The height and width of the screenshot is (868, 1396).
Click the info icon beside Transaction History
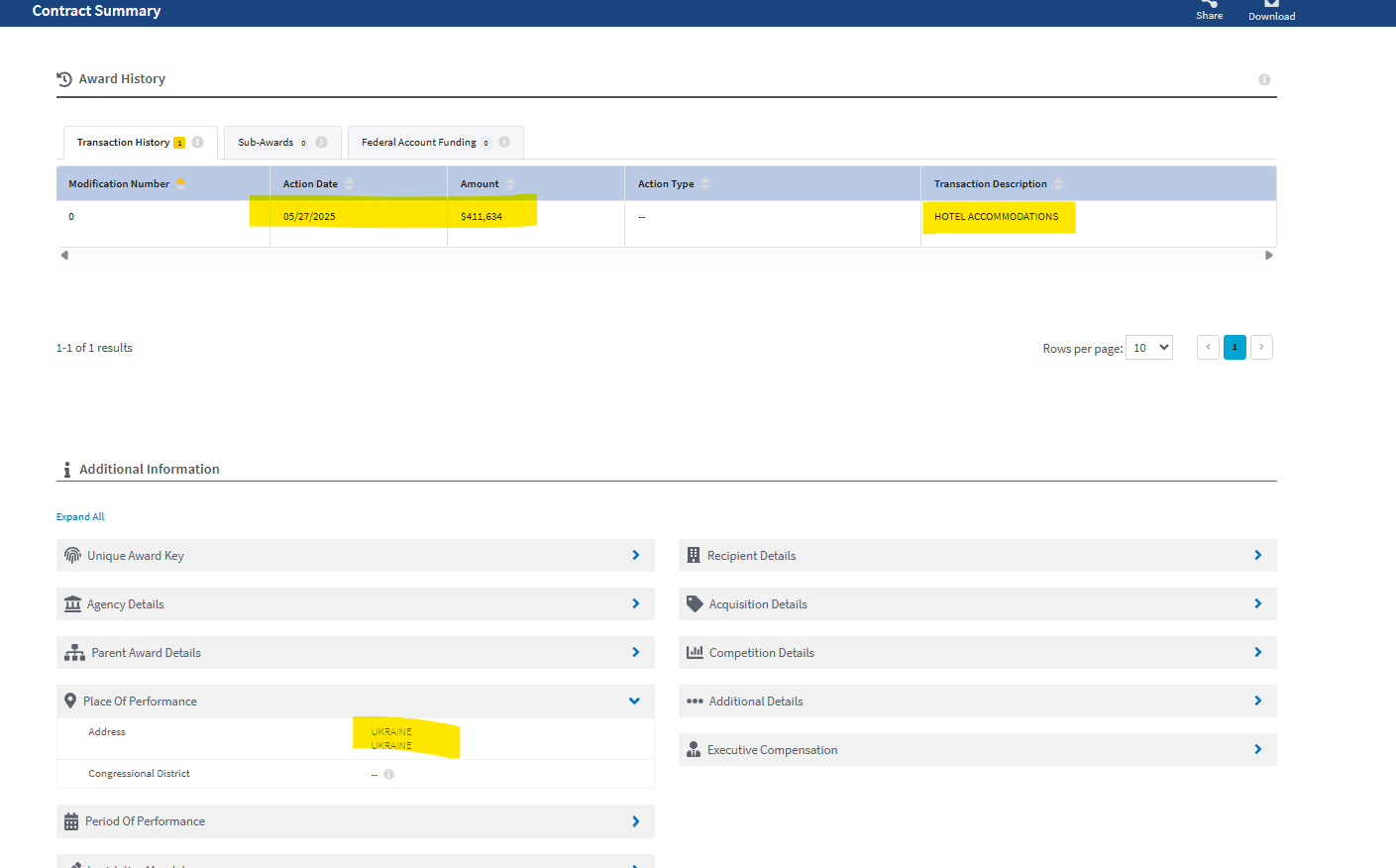(197, 142)
